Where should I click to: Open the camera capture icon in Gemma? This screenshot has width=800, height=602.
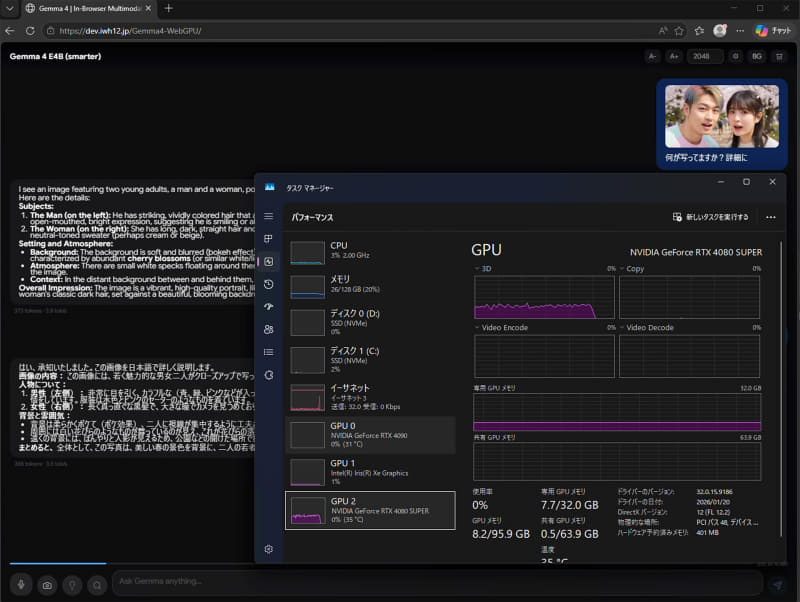46,585
